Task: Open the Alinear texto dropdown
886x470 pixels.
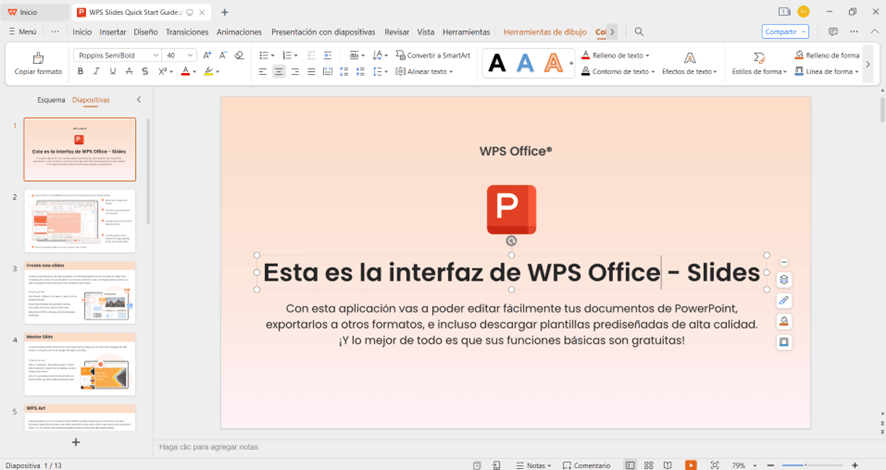Action: (424, 72)
